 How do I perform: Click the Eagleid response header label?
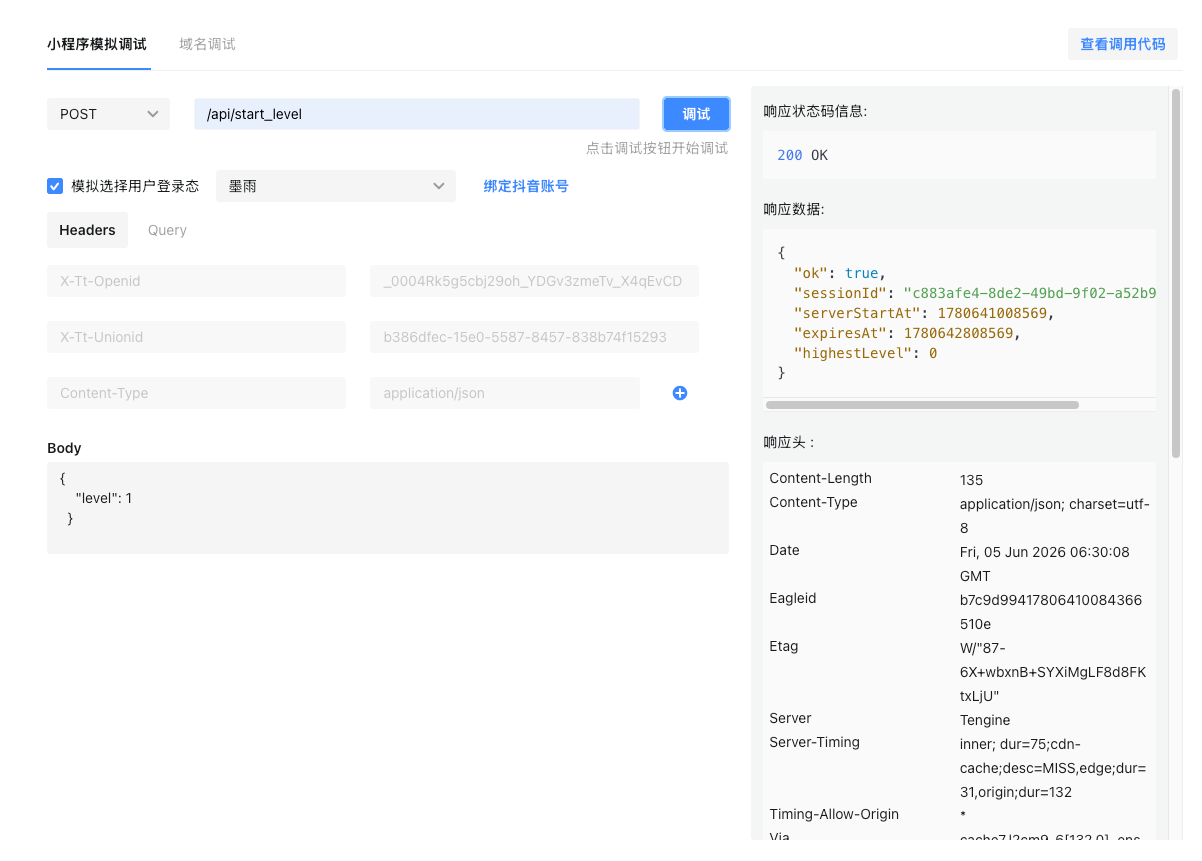pos(793,598)
